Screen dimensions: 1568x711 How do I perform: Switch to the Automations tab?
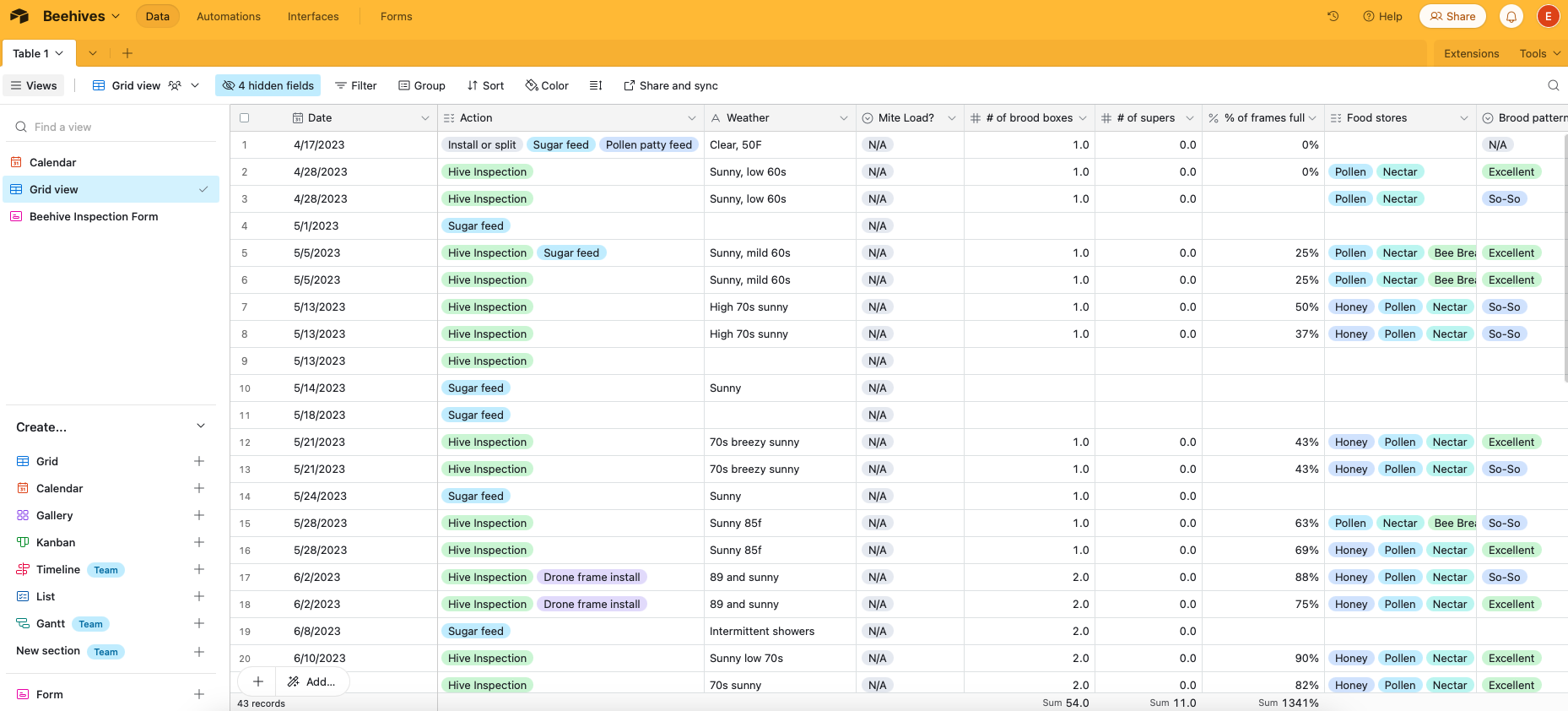pyautogui.click(x=229, y=16)
